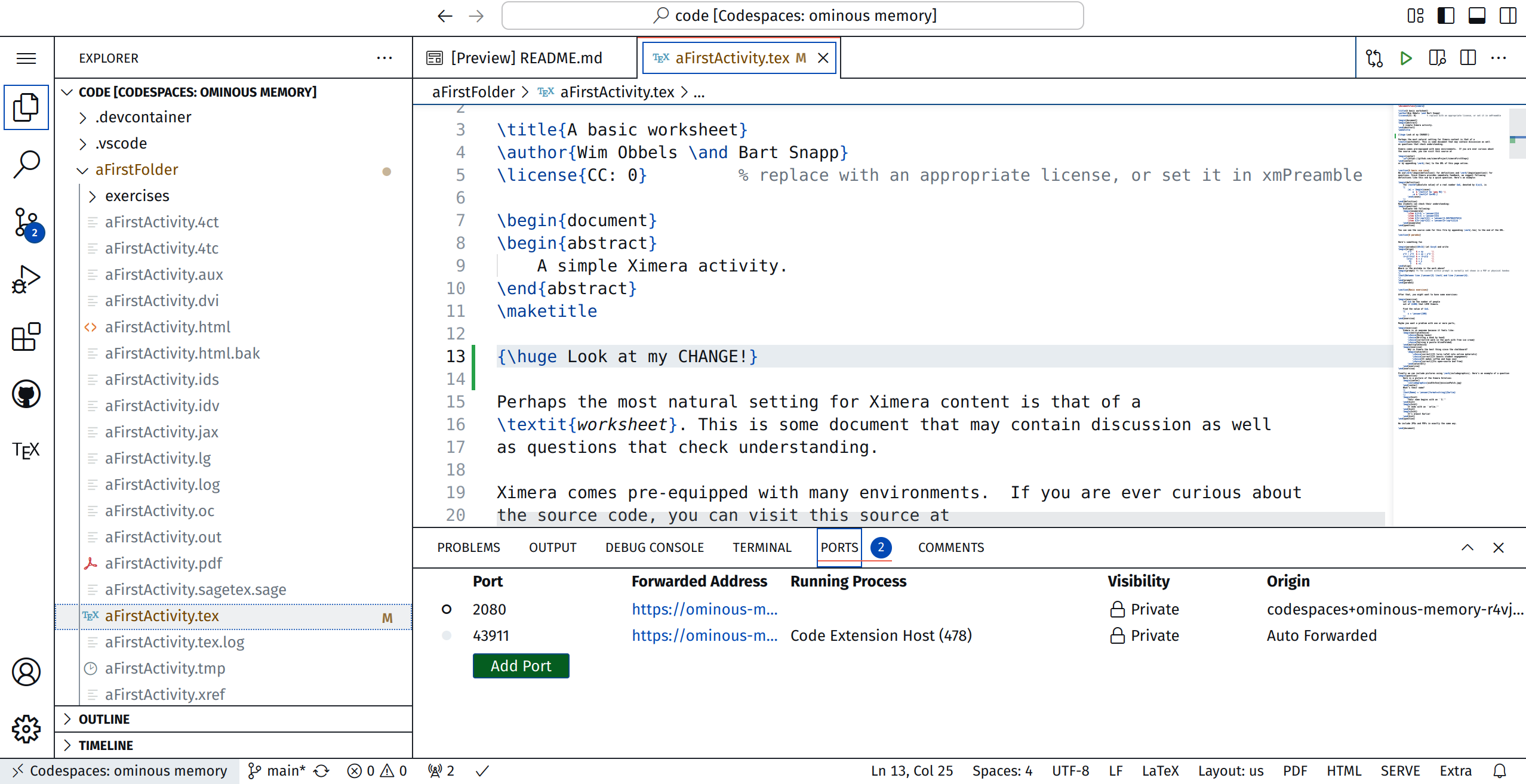Switch to the TERMINAL tab
The image size is (1526, 784).
point(762,547)
